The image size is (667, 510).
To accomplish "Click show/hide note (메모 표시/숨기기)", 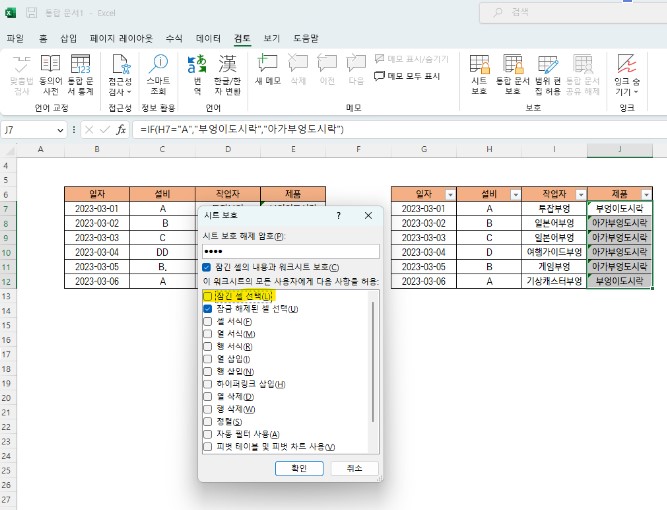I will click(x=411, y=59).
